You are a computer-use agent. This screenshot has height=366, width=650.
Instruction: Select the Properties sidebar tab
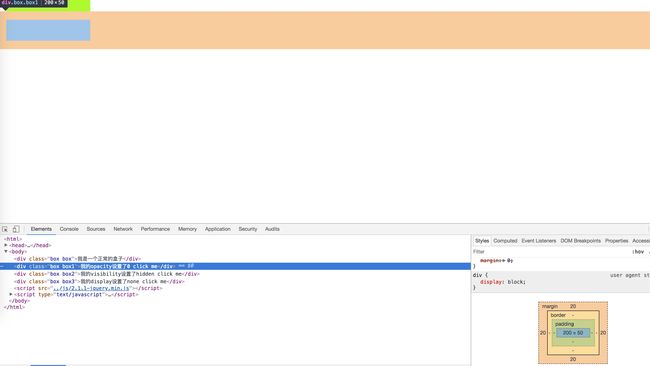click(616, 241)
